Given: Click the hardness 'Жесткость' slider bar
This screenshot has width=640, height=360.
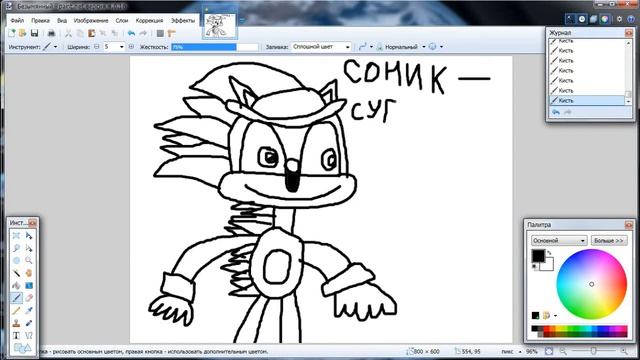Looking at the screenshot, I should 215,47.
